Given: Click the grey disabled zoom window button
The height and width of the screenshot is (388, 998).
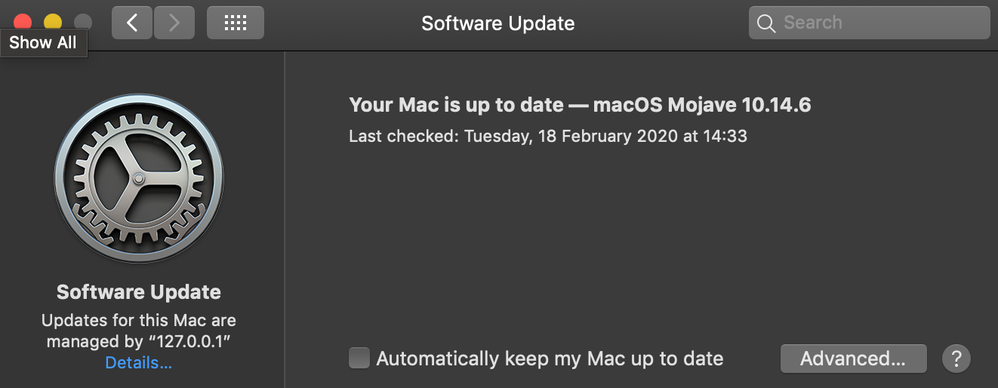Looking at the screenshot, I should tap(83, 22).
